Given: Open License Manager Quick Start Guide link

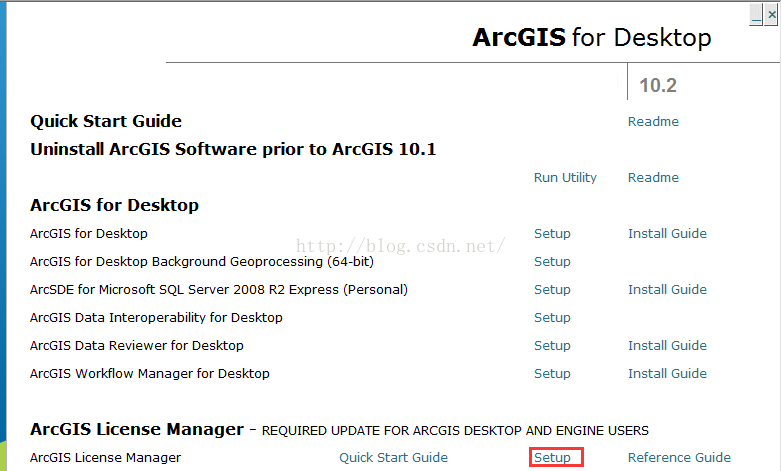Looking at the screenshot, I should coord(393,458).
